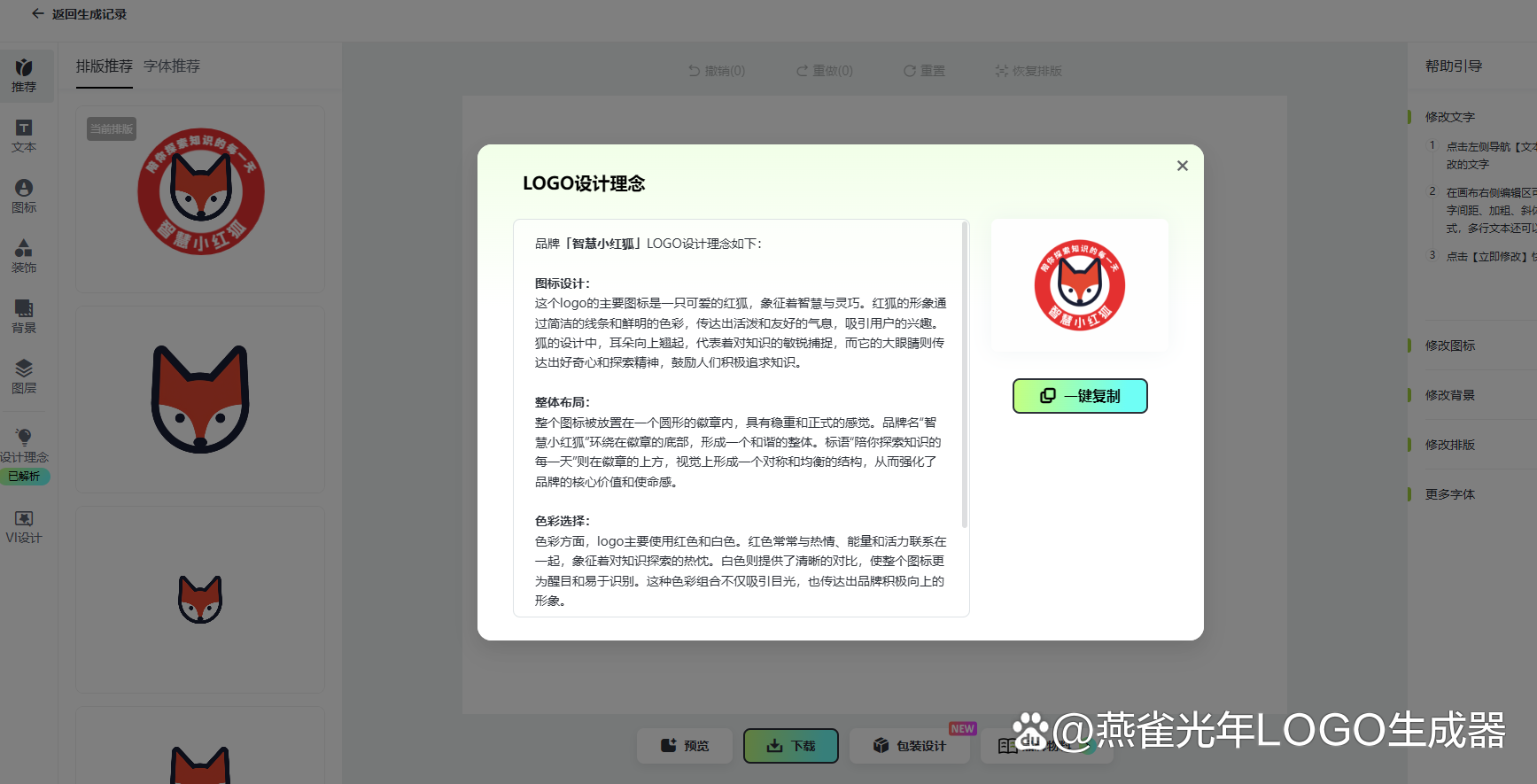This screenshot has height=784, width=1537.
Task: Open 包装设计 packaging design
Action: [910, 746]
